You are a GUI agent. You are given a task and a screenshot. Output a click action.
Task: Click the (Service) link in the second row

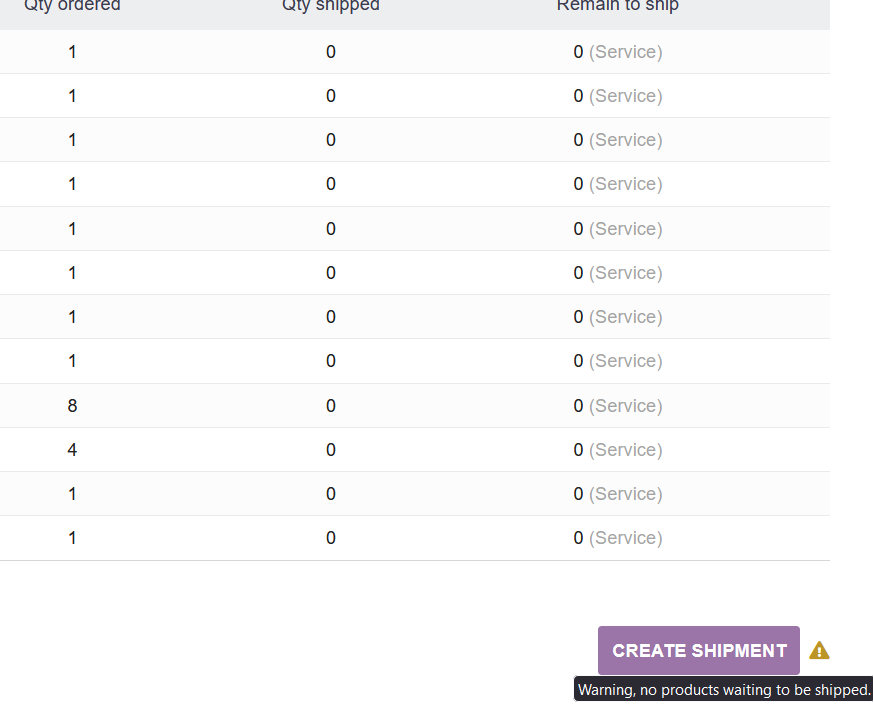tap(626, 96)
